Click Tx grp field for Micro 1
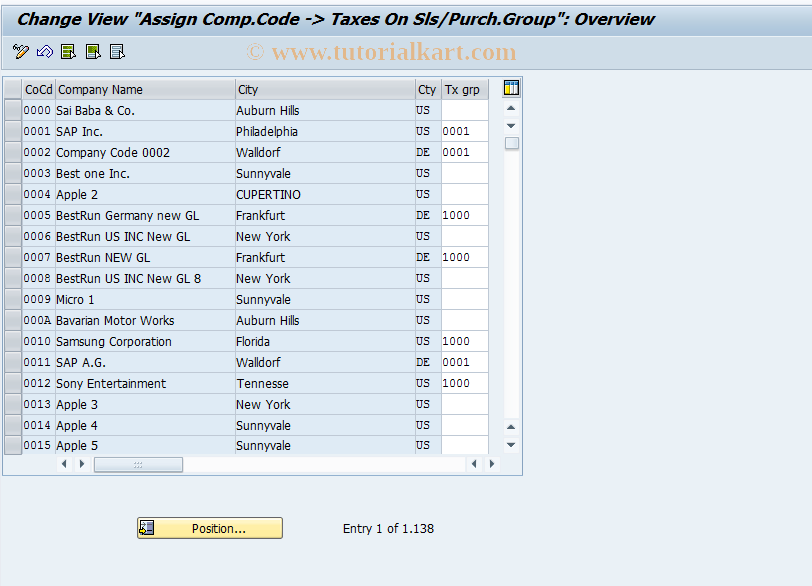This screenshot has width=812, height=586. coord(465,299)
